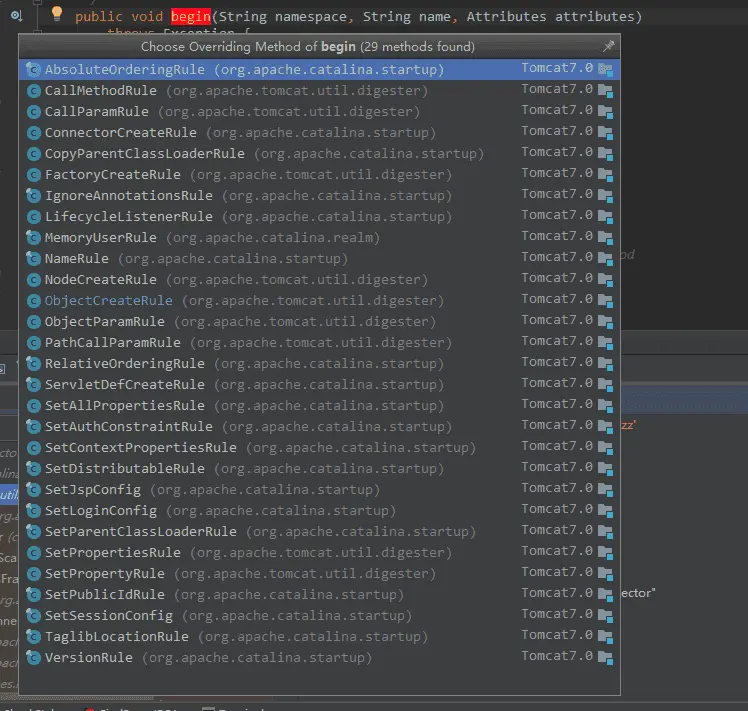
Task: Click Tomcat7.0 label on TaglibLocationRule row
Action: pos(557,635)
